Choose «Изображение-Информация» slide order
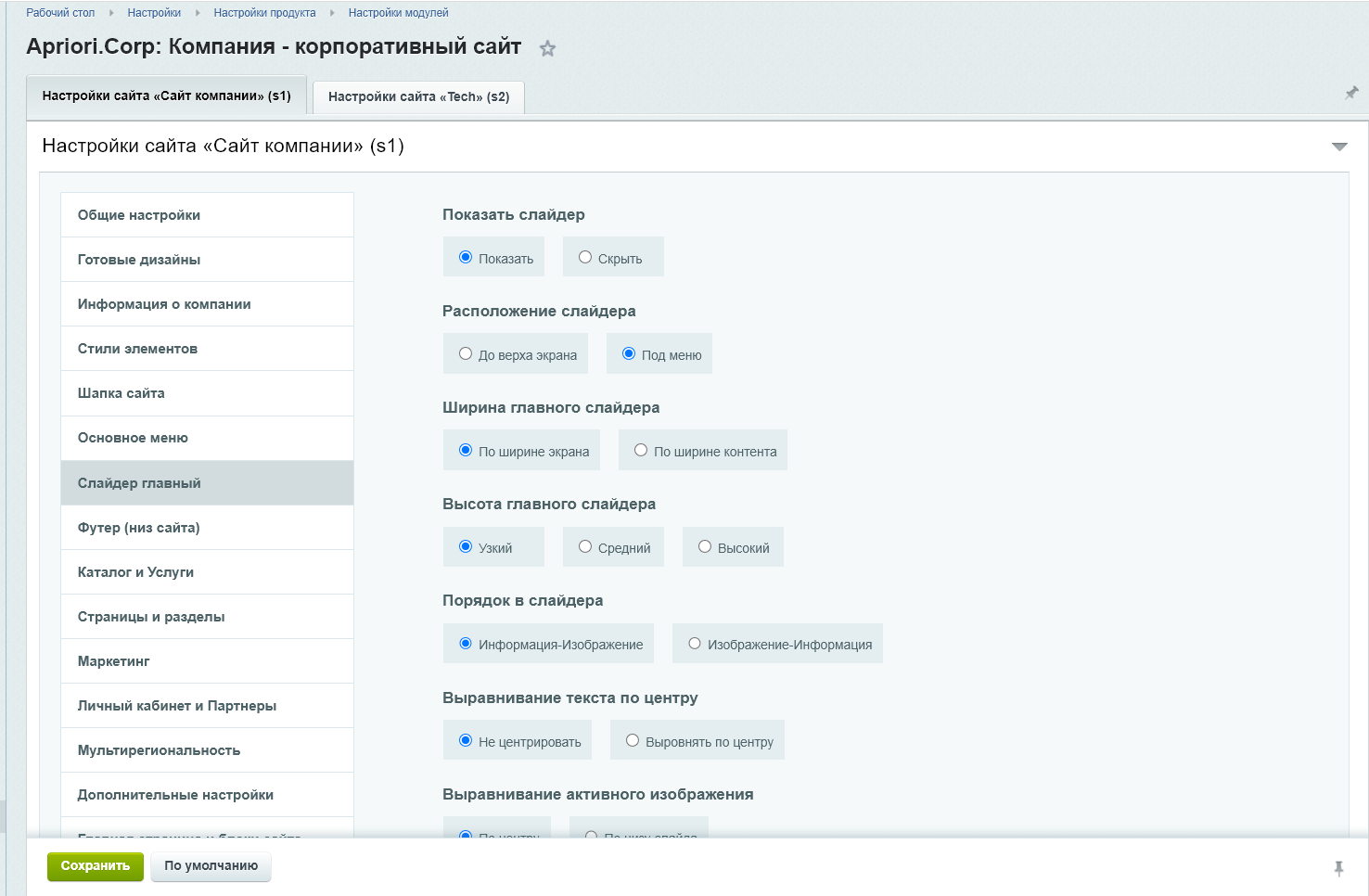The width and height of the screenshot is (1369, 896). [x=695, y=644]
